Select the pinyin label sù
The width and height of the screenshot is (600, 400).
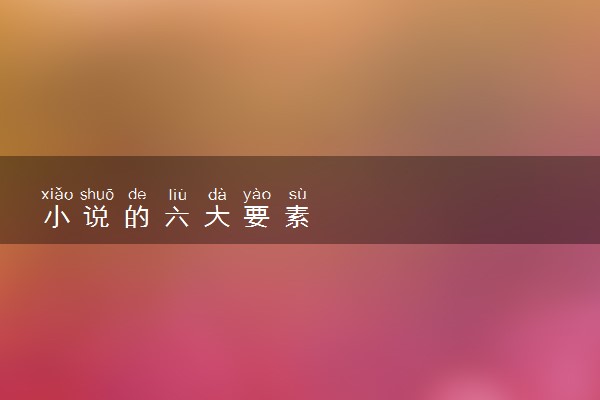297,194
